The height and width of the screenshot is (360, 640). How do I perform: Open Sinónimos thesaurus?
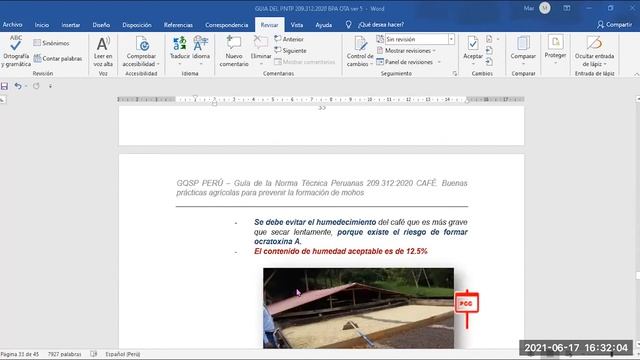[51, 43]
